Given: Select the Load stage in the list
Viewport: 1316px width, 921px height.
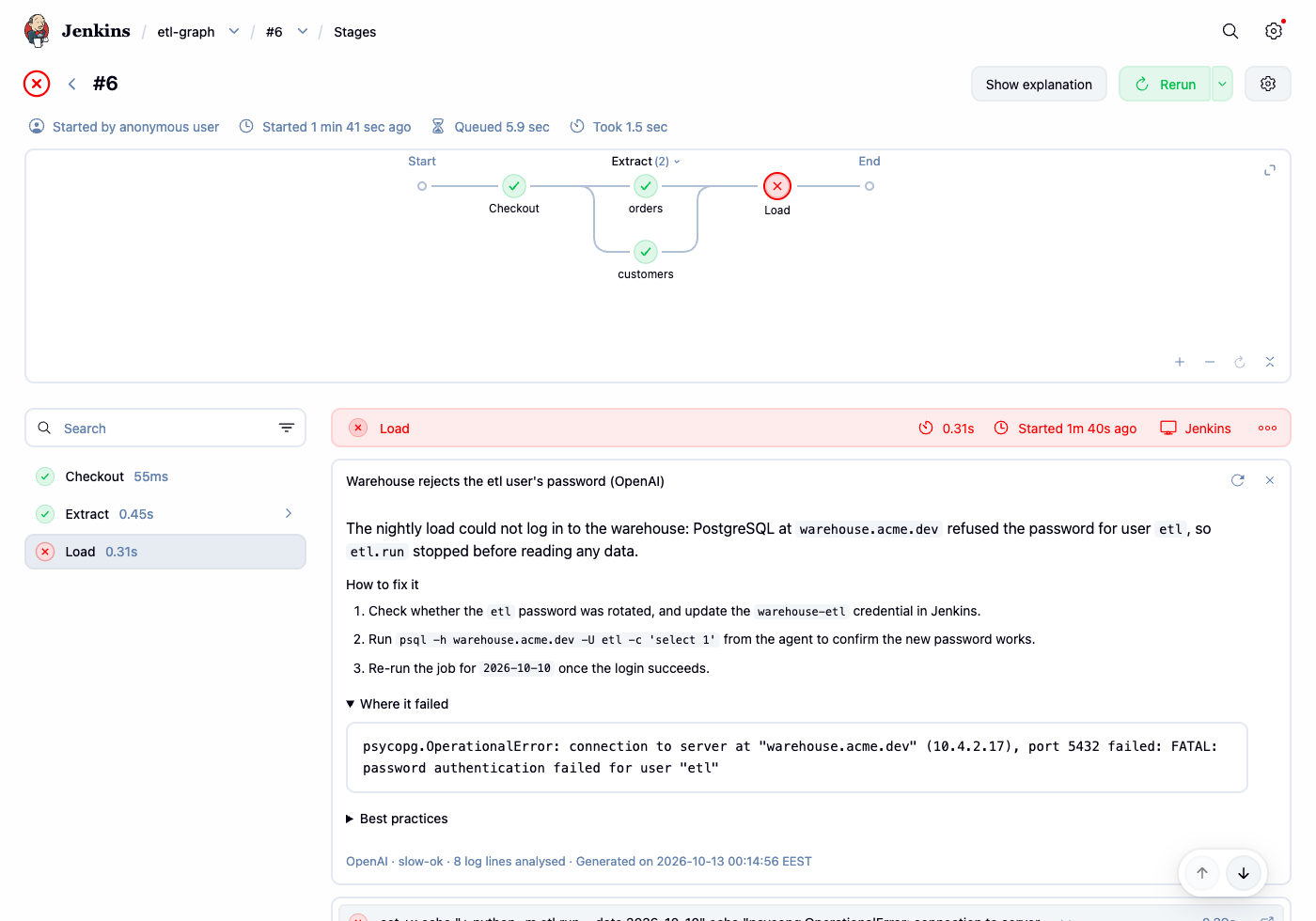Looking at the screenshot, I should coord(165,552).
